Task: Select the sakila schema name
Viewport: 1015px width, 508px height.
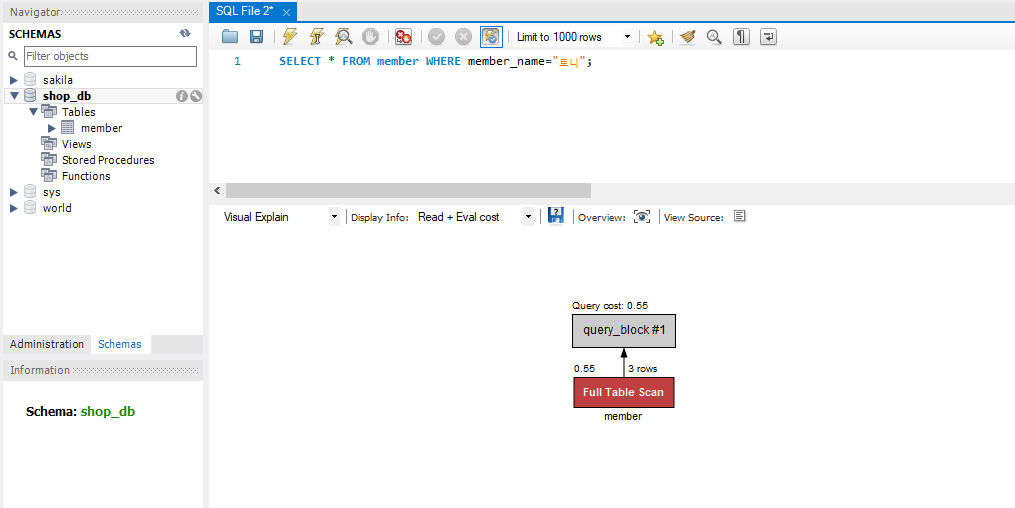Action: click(x=58, y=80)
